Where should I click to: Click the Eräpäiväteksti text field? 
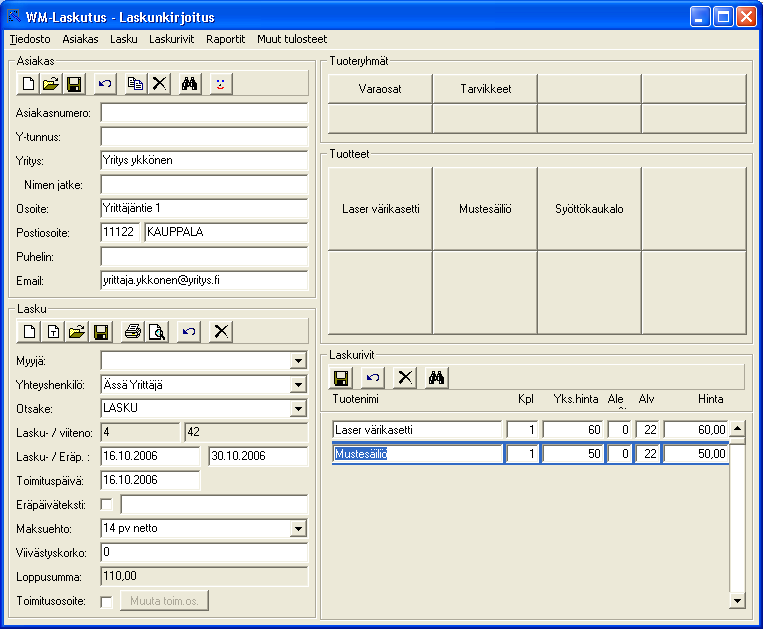click(214, 504)
